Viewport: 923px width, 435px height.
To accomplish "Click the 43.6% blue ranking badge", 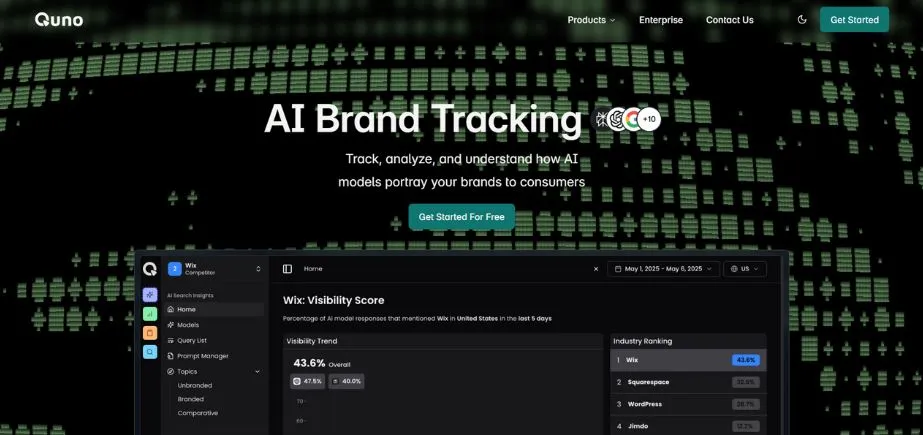I will (x=746, y=360).
